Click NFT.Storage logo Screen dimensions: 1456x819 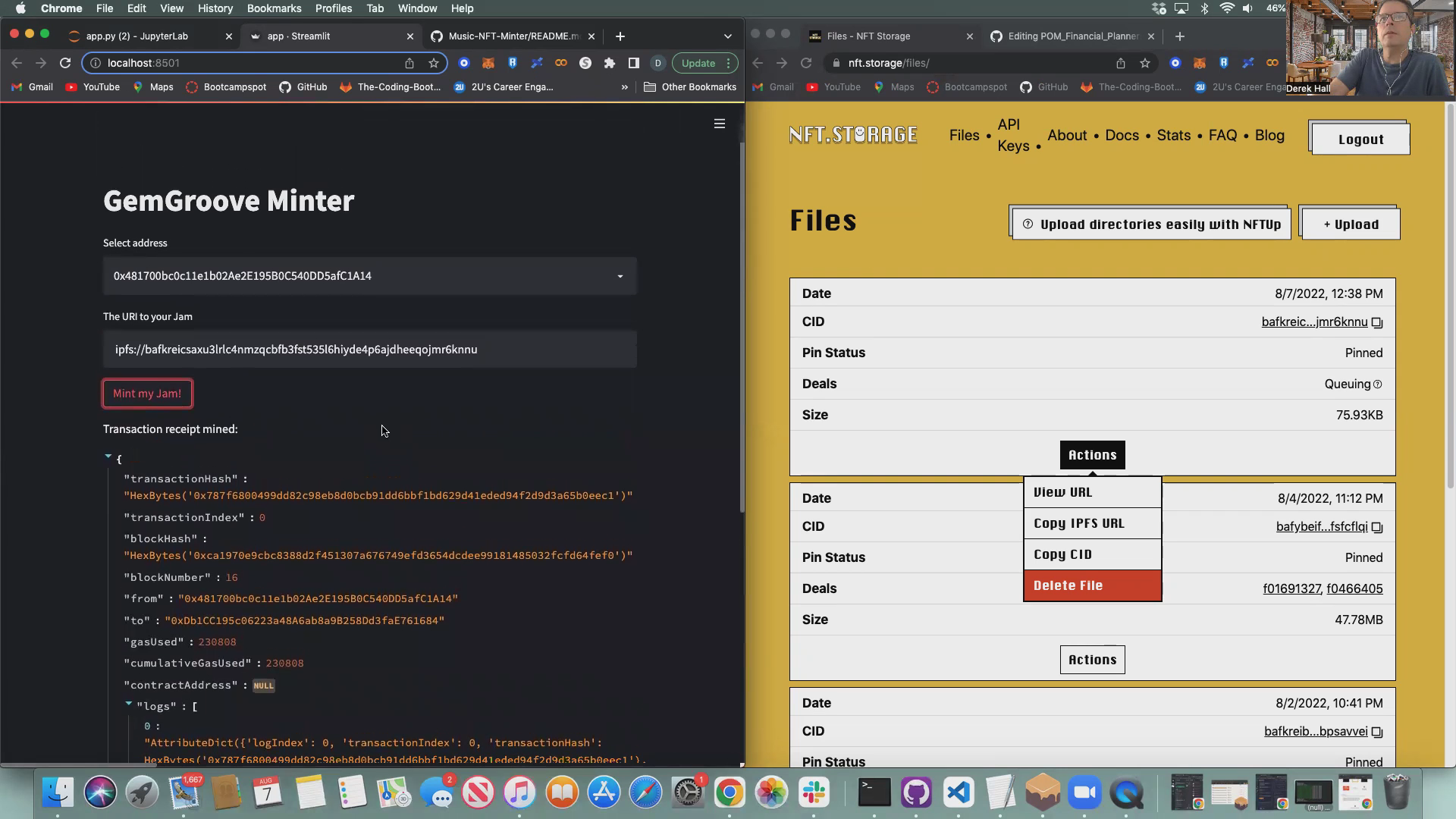coord(853,135)
